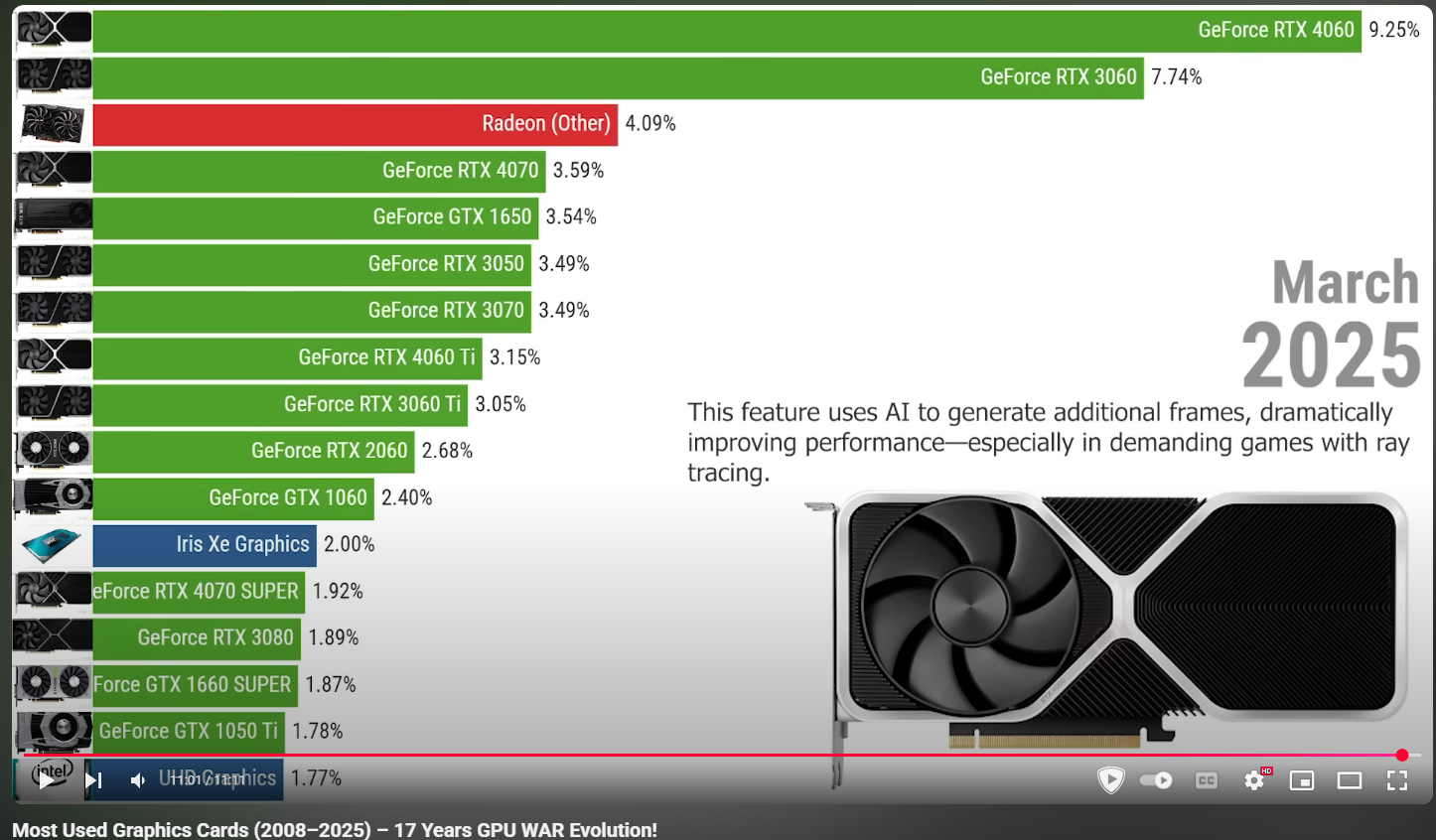Click the blue 'Iris Xe Graphics' bar label
The width and height of the screenshot is (1436, 840).
tap(243, 544)
